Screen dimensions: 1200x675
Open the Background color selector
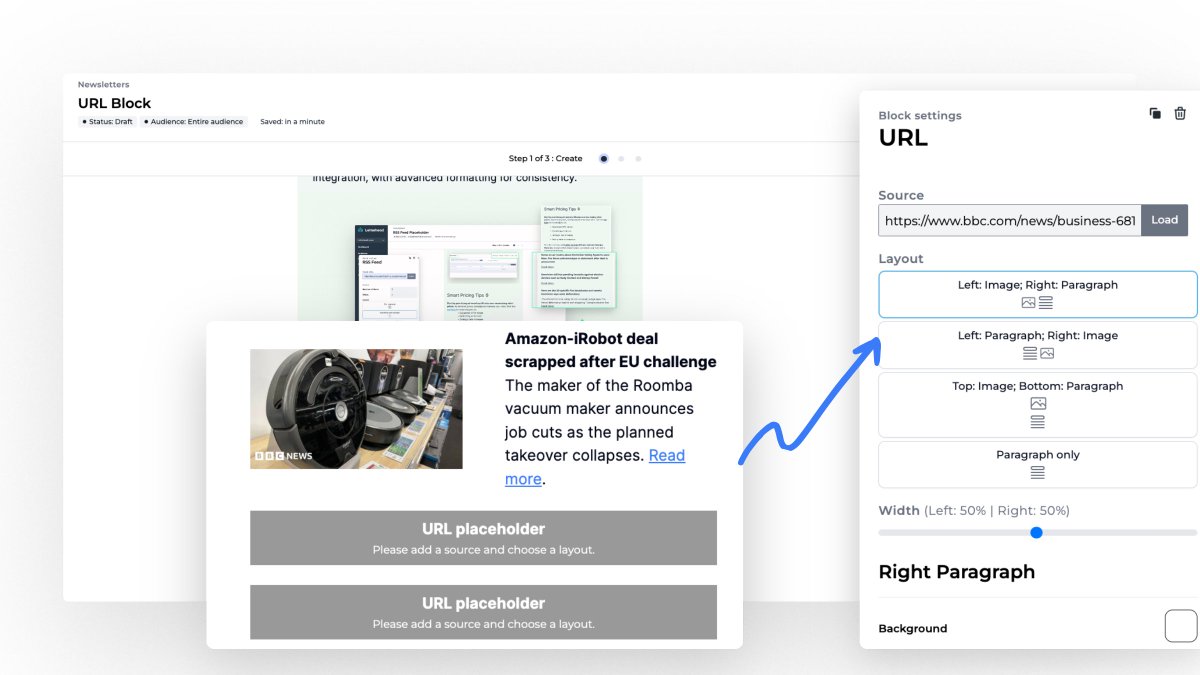[1179, 625]
